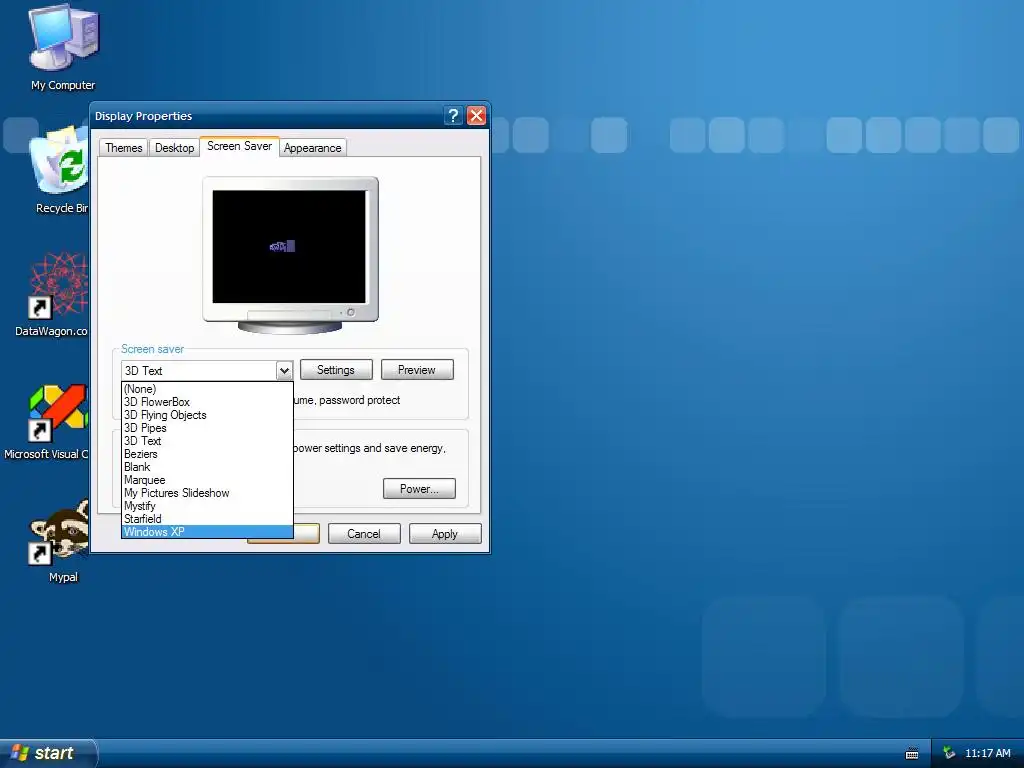The height and width of the screenshot is (768, 1024).
Task: Choose Blank screen saver
Action: click(207, 467)
